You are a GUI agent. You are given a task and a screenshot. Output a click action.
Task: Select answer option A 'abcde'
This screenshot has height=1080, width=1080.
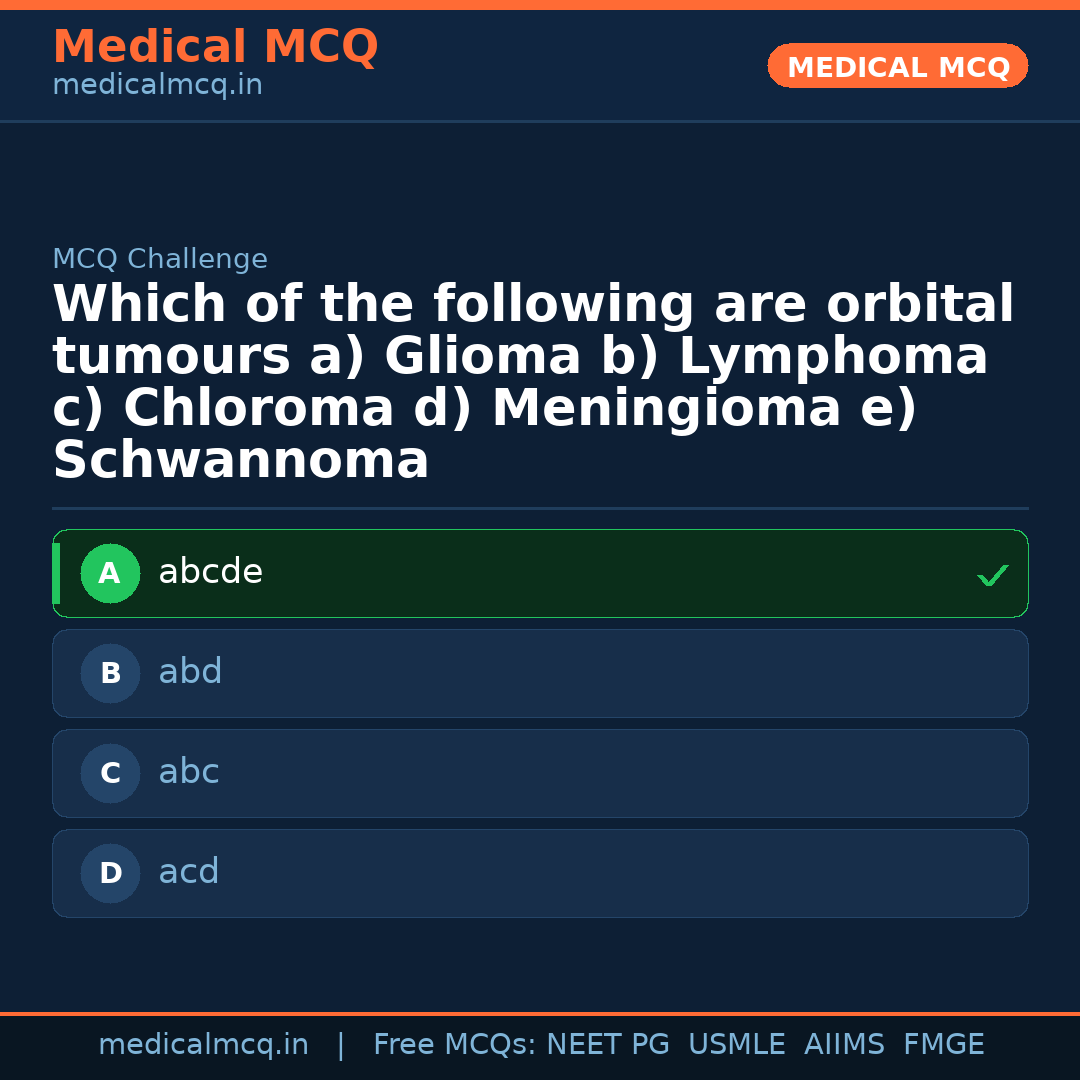[x=540, y=573]
